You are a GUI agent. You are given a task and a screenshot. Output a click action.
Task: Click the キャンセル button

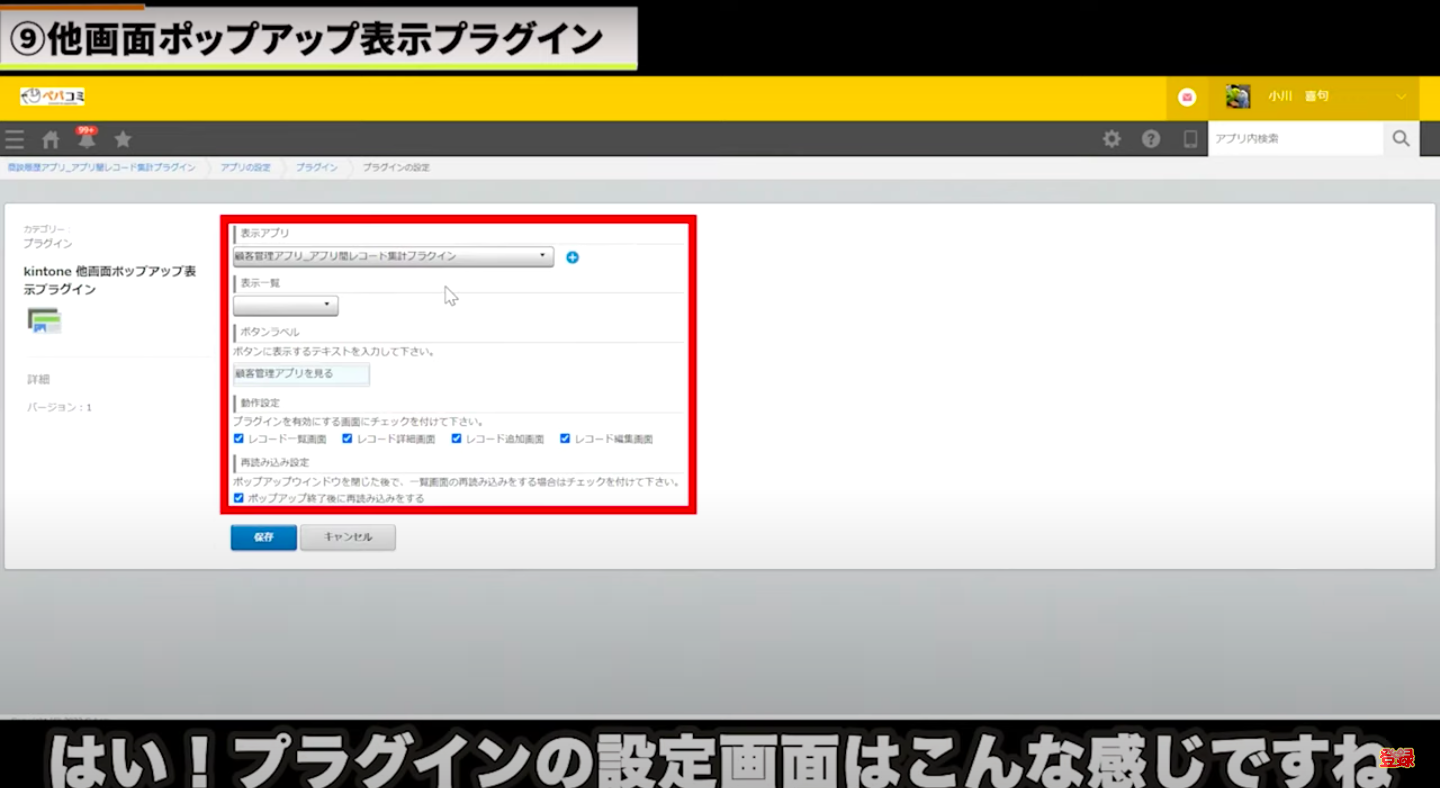click(348, 537)
